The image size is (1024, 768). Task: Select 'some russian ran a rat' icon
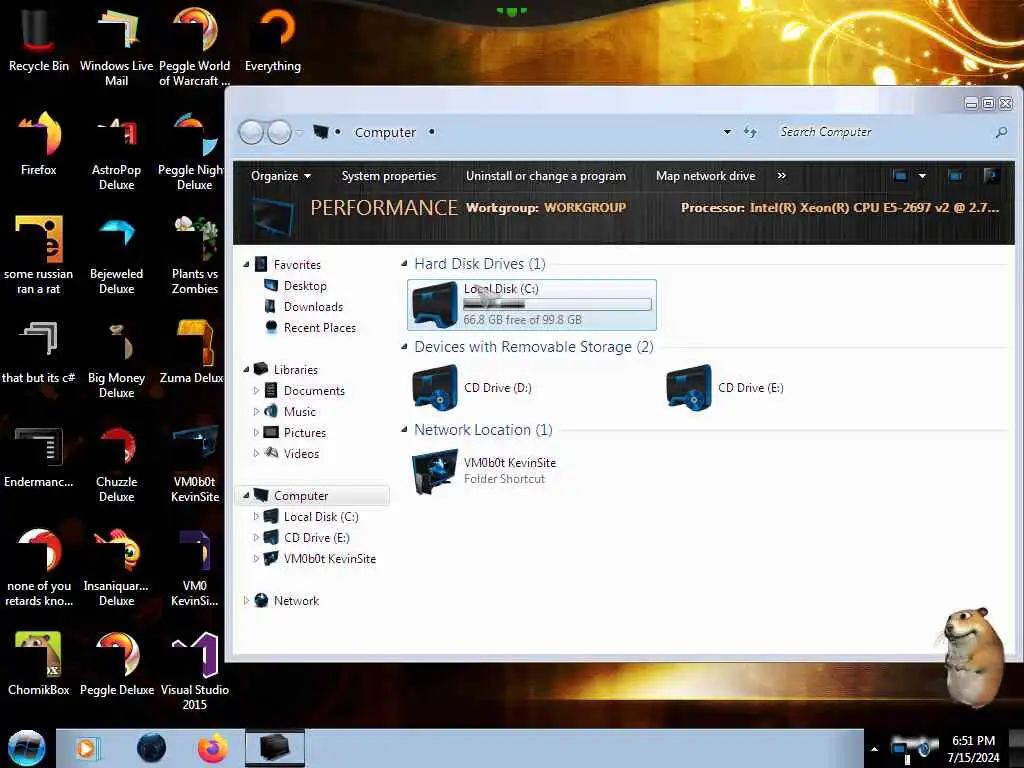point(39,255)
